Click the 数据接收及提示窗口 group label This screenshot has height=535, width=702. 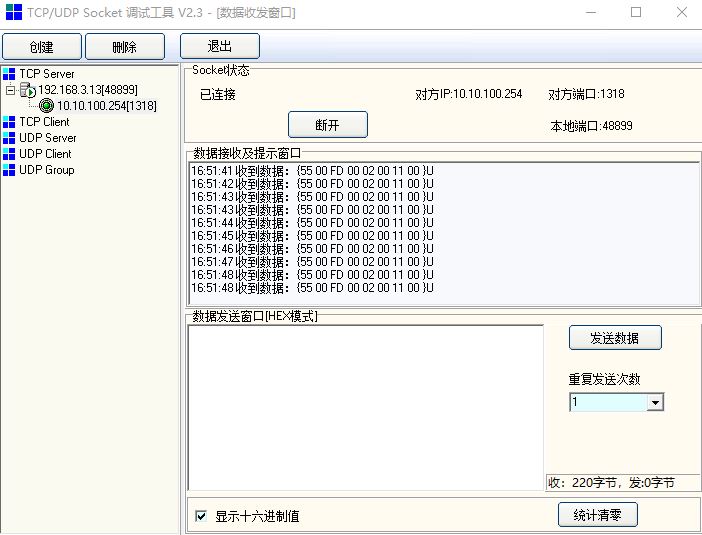[x=247, y=154]
